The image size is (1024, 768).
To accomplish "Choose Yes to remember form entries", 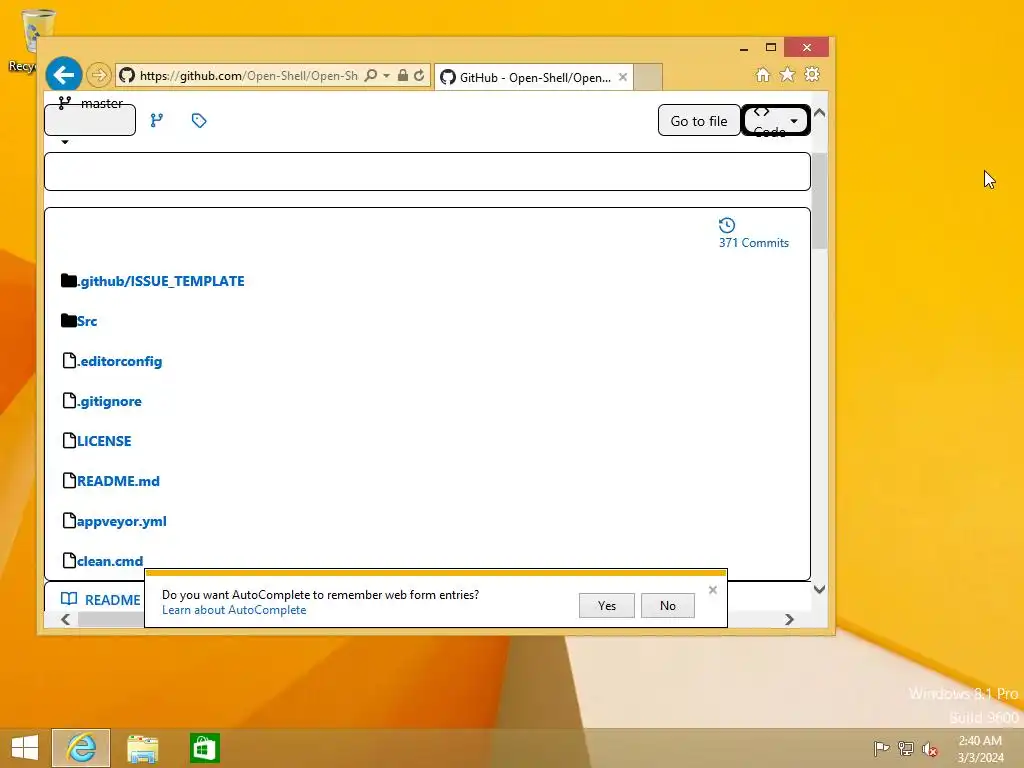I will coord(607,605).
